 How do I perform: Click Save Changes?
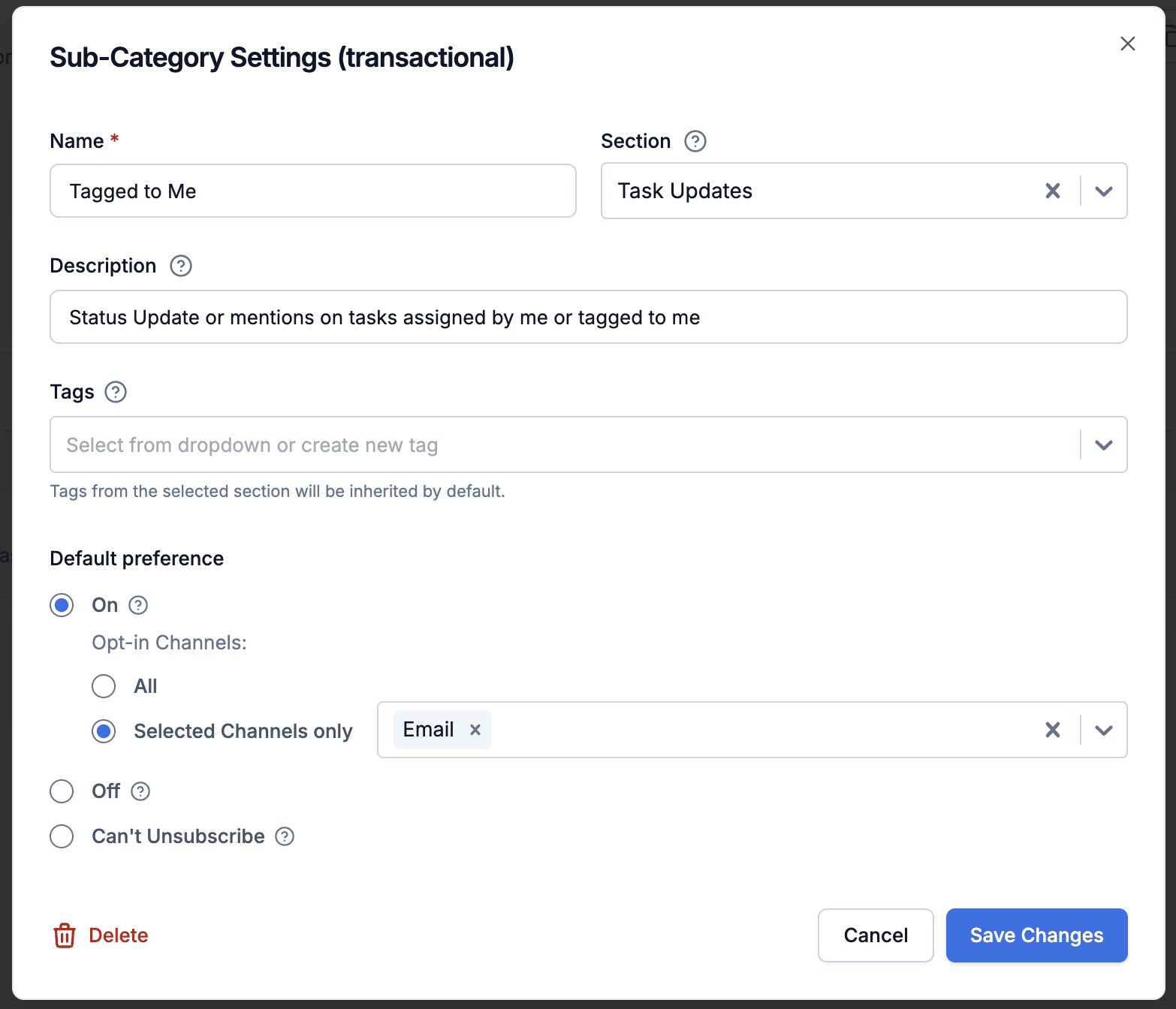(1036, 935)
